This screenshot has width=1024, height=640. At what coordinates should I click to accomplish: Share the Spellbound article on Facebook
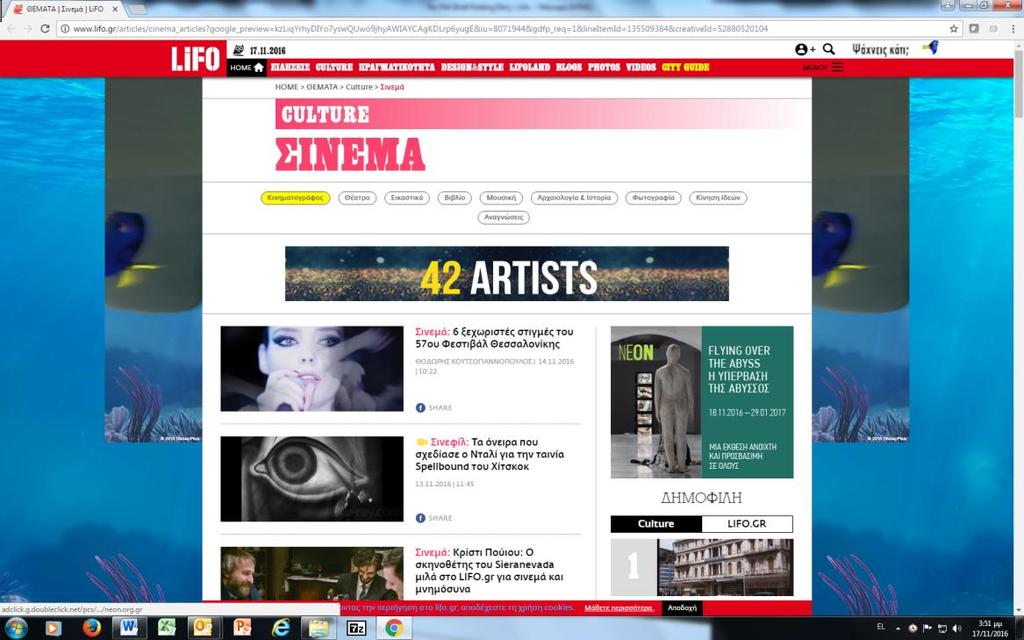434,518
